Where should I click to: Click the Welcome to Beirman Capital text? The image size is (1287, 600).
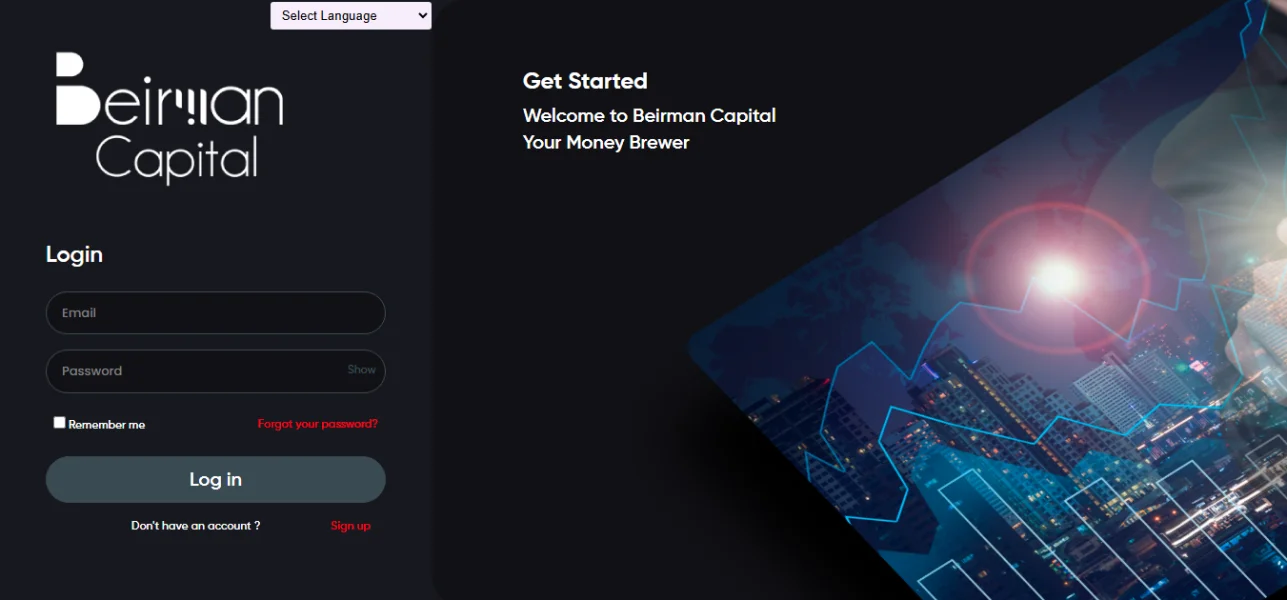tap(649, 116)
